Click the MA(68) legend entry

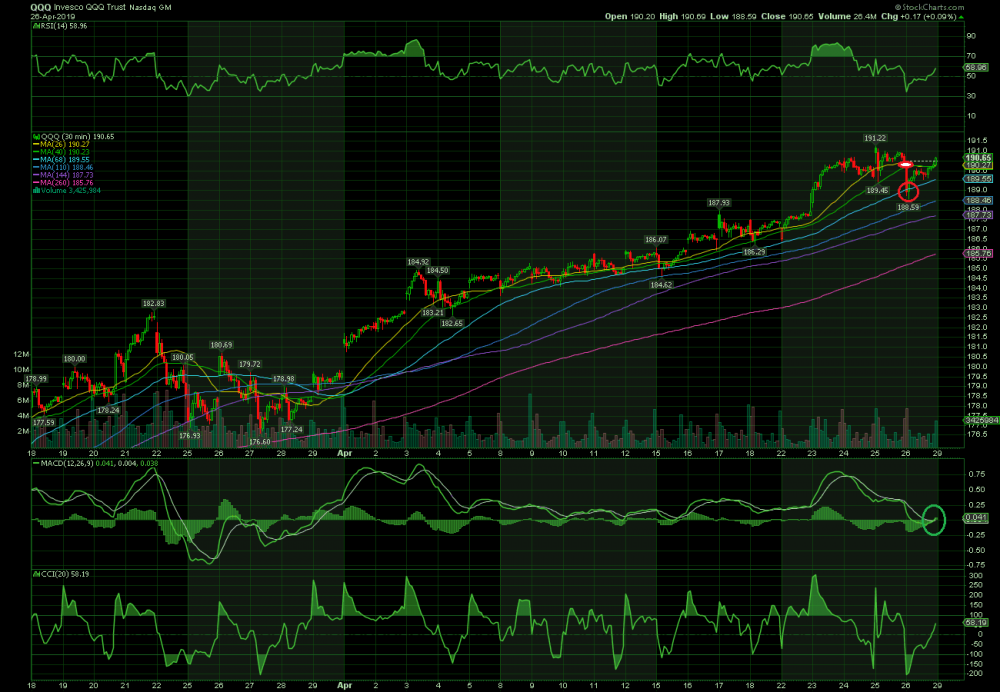click(65, 160)
